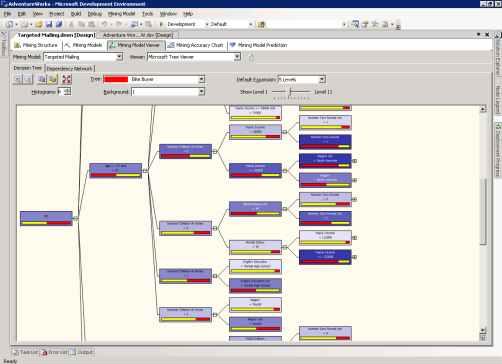Toggle expander box beside the second-level tree node
The image size is (502, 364).
pyautogui.click(x=145, y=171)
